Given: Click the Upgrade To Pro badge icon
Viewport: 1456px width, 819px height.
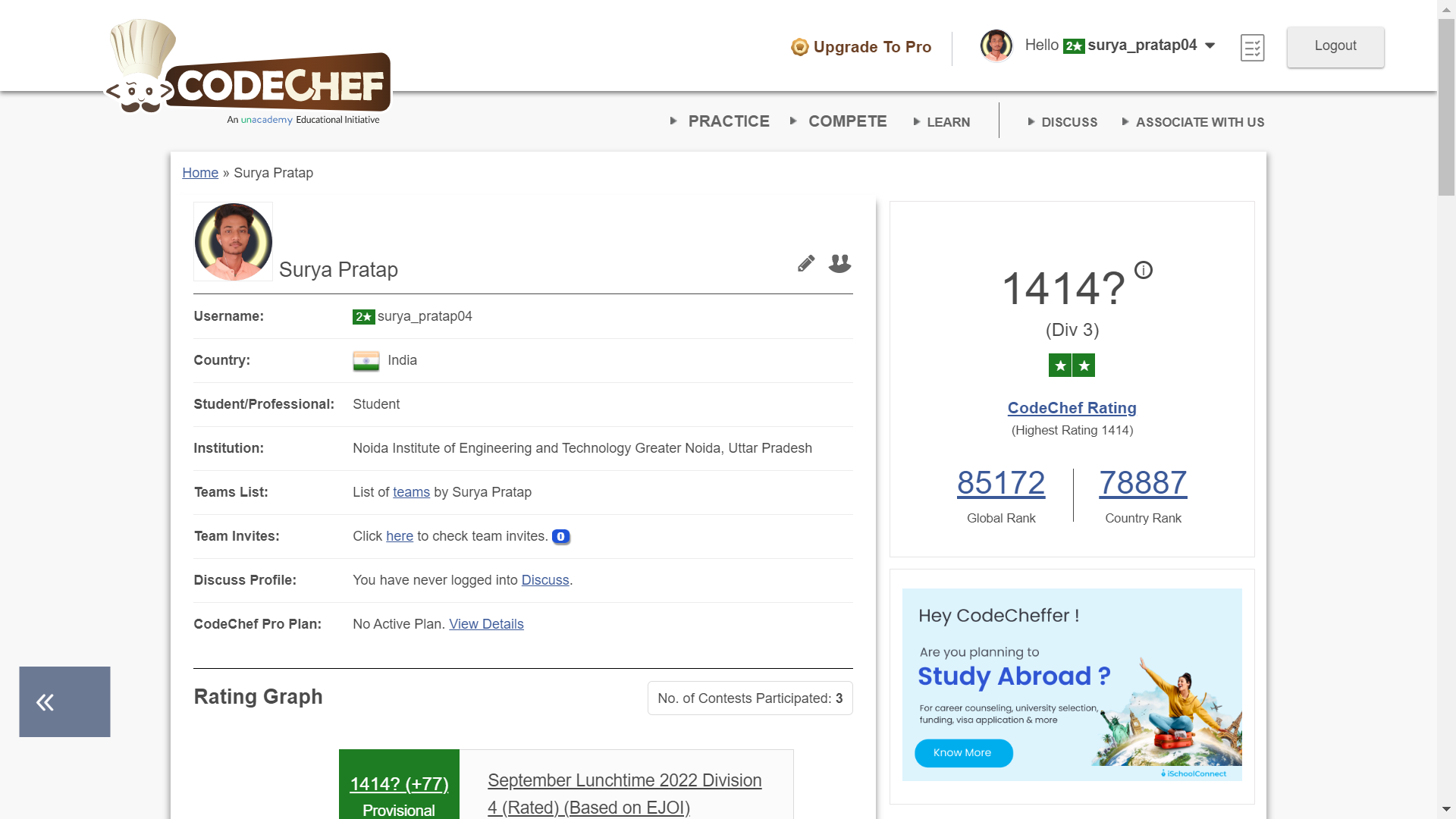Looking at the screenshot, I should click(799, 47).
